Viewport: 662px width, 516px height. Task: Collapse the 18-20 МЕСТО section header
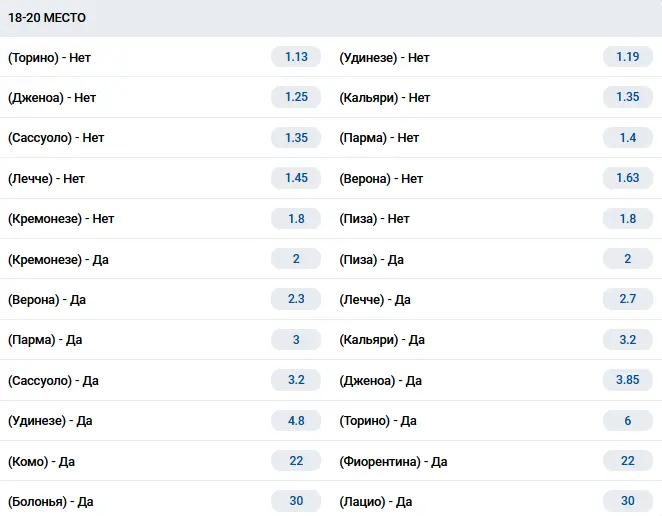pyautogui.click(x=331, y=18)
